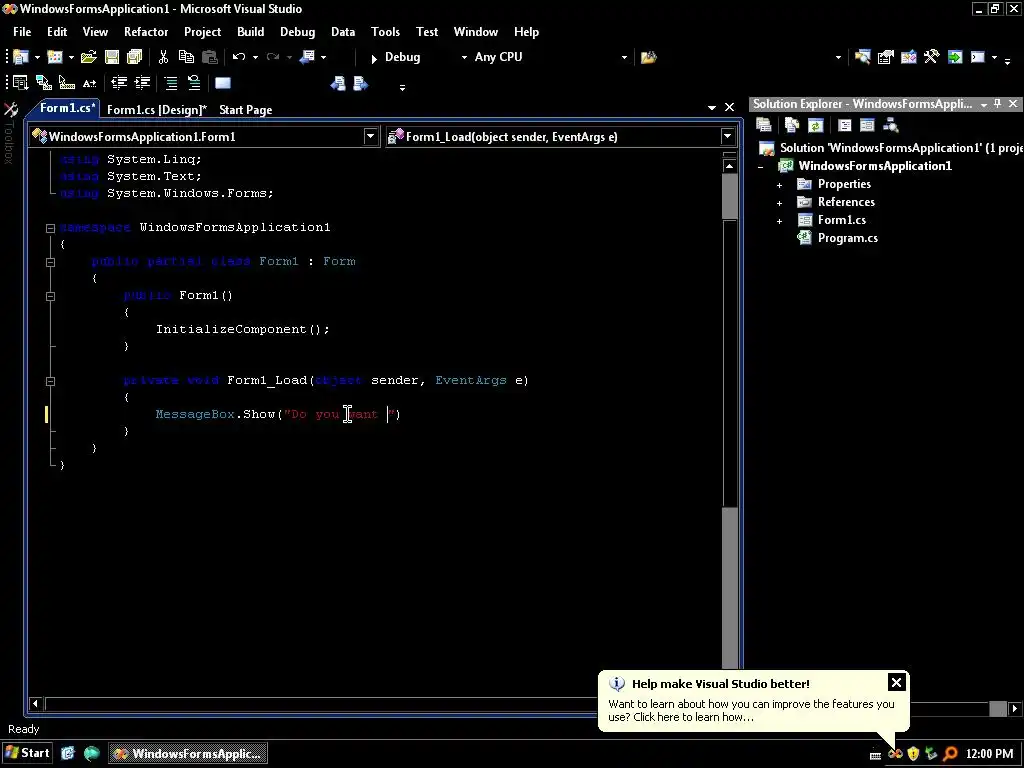Expand the References node in Solution Explorer
This screenshot has height=768, width=1024.
[779, 203]
